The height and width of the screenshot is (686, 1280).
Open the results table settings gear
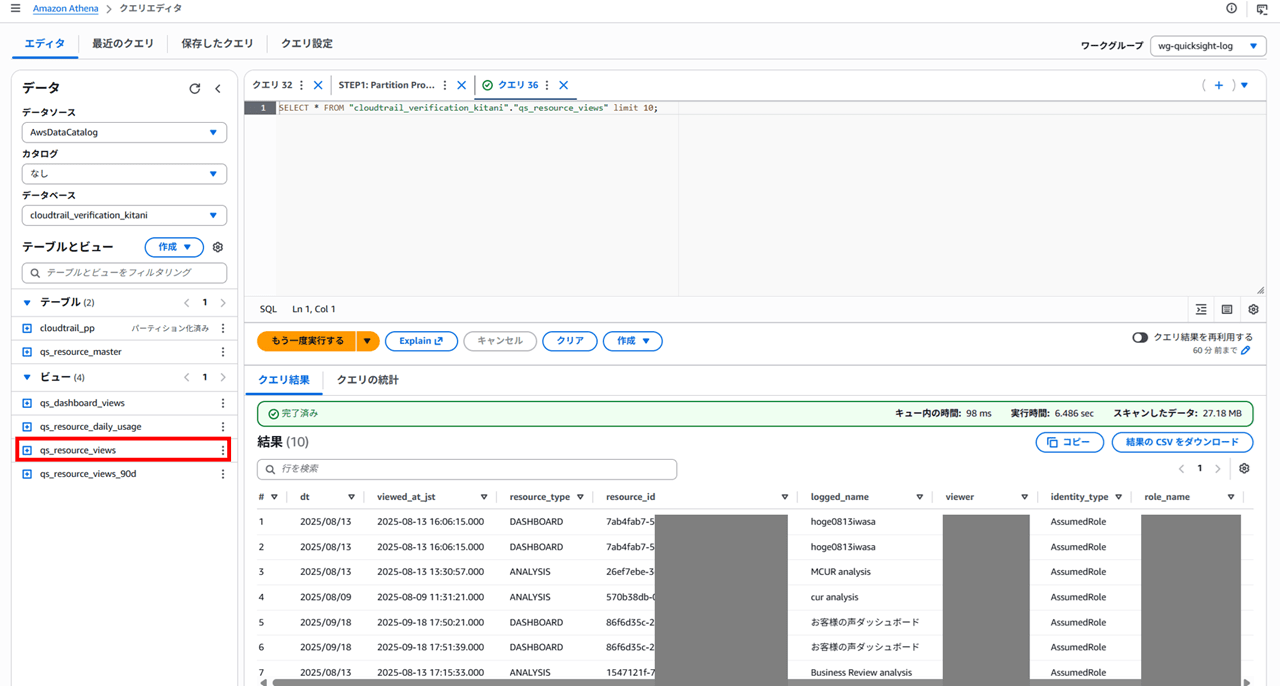tap(1244, 468)
